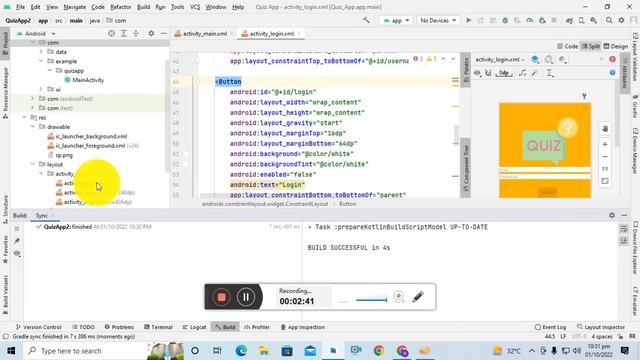Open Layout Inspector
640x360 pixels.
(x=600, y=327)
